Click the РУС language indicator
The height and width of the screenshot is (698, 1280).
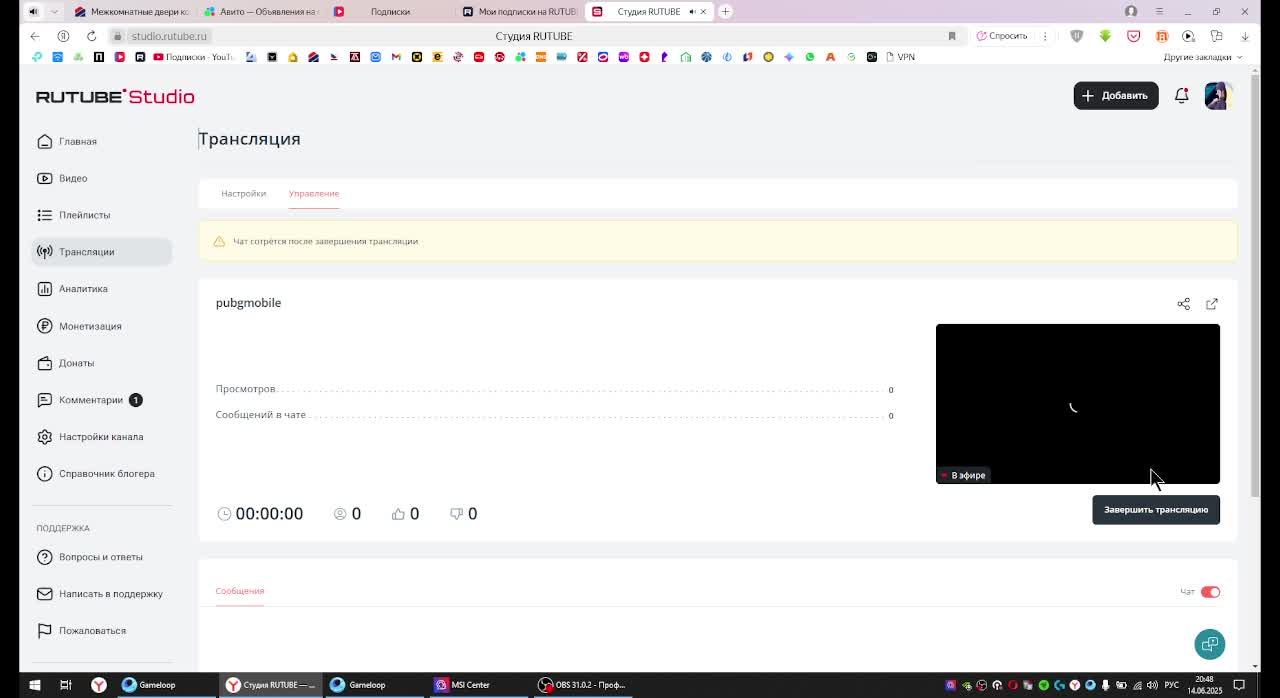pyautogui.click(x=1171, y=685)
